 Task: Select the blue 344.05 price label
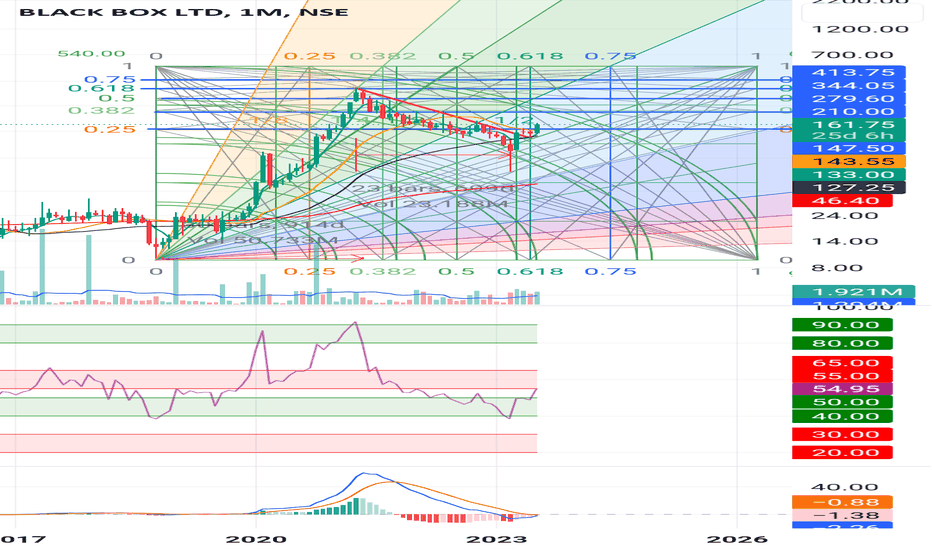(848, 86)
